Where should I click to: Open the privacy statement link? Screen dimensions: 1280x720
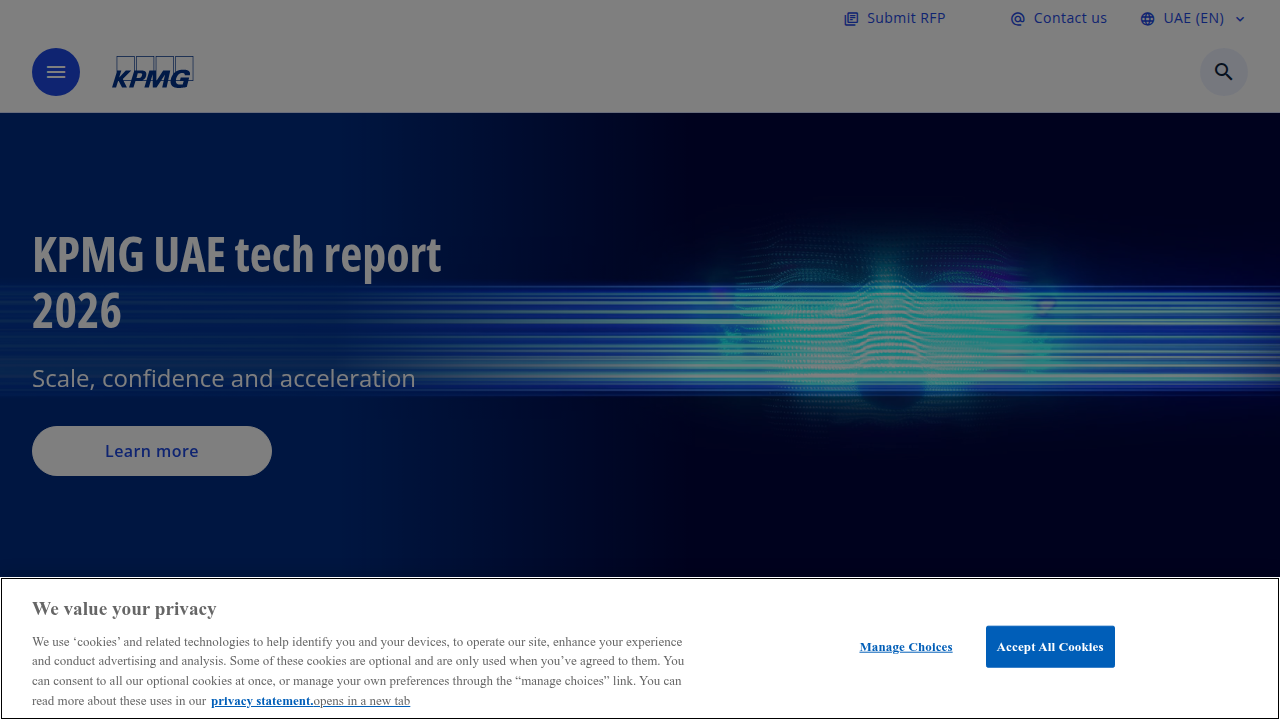click(x=310, y=701)
